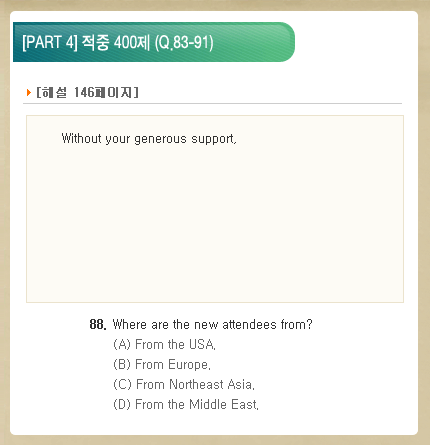Viewport: 430px width, 445px height.
Task: Click the word "generous" in the passage
Action: click(x=160, y=139)
